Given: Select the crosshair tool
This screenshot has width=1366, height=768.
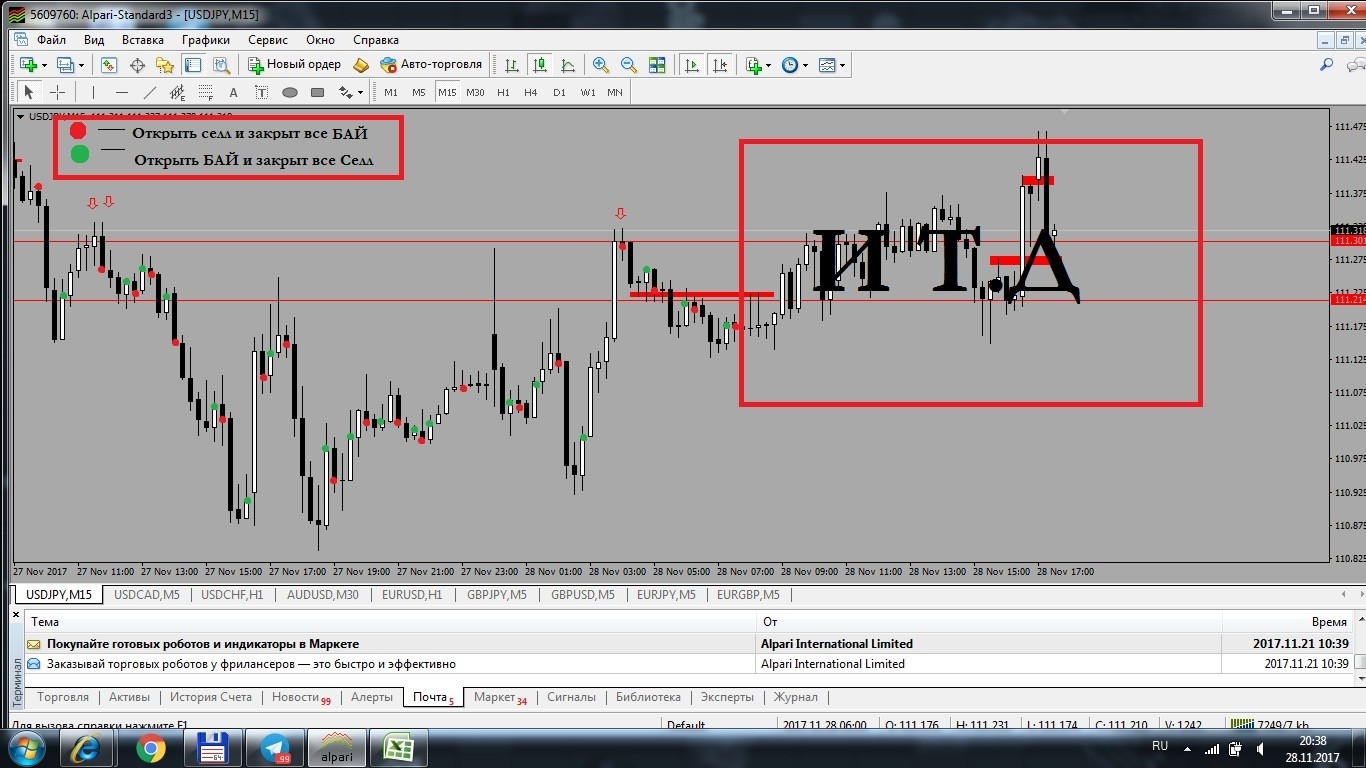Looking at the screenshot, I should point(58,92).
